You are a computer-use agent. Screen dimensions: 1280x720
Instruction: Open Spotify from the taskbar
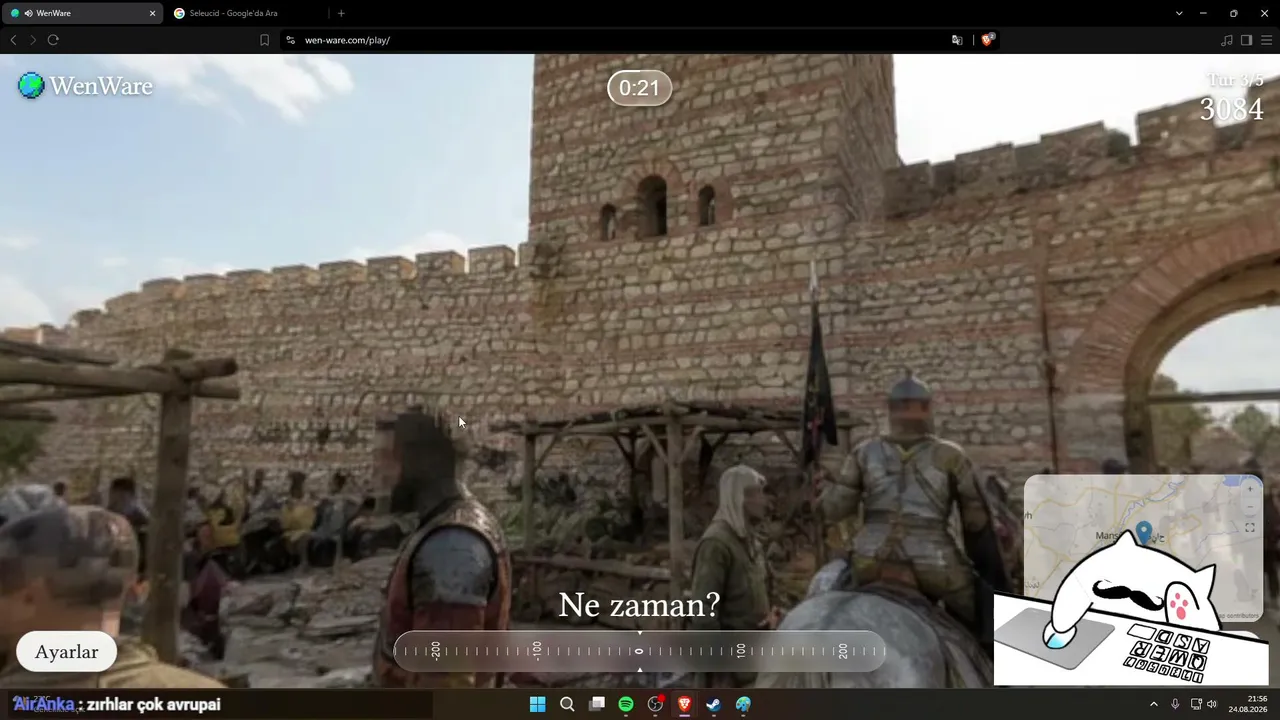[x=626, y=704]
